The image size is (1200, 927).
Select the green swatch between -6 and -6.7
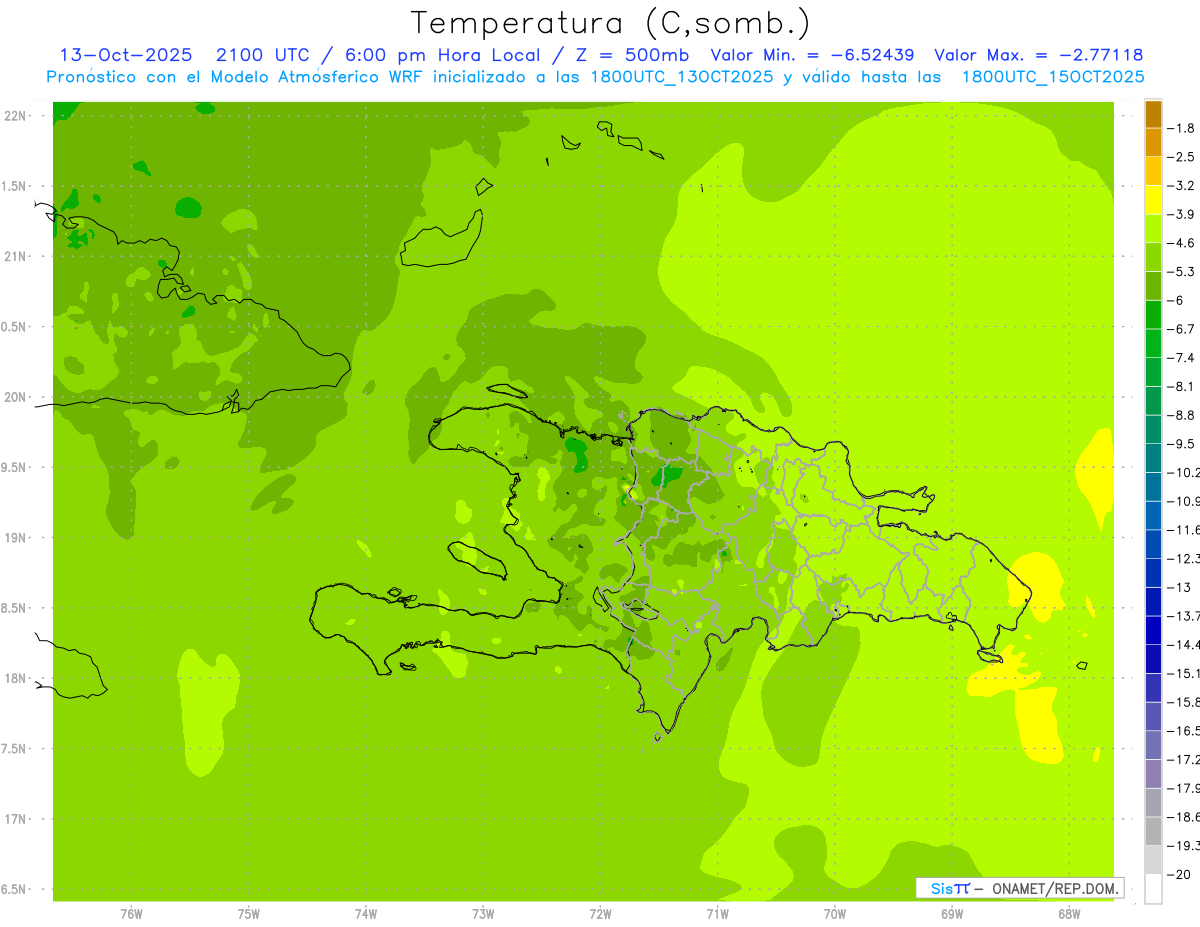pyautogui.click(x=1153, y=315)
